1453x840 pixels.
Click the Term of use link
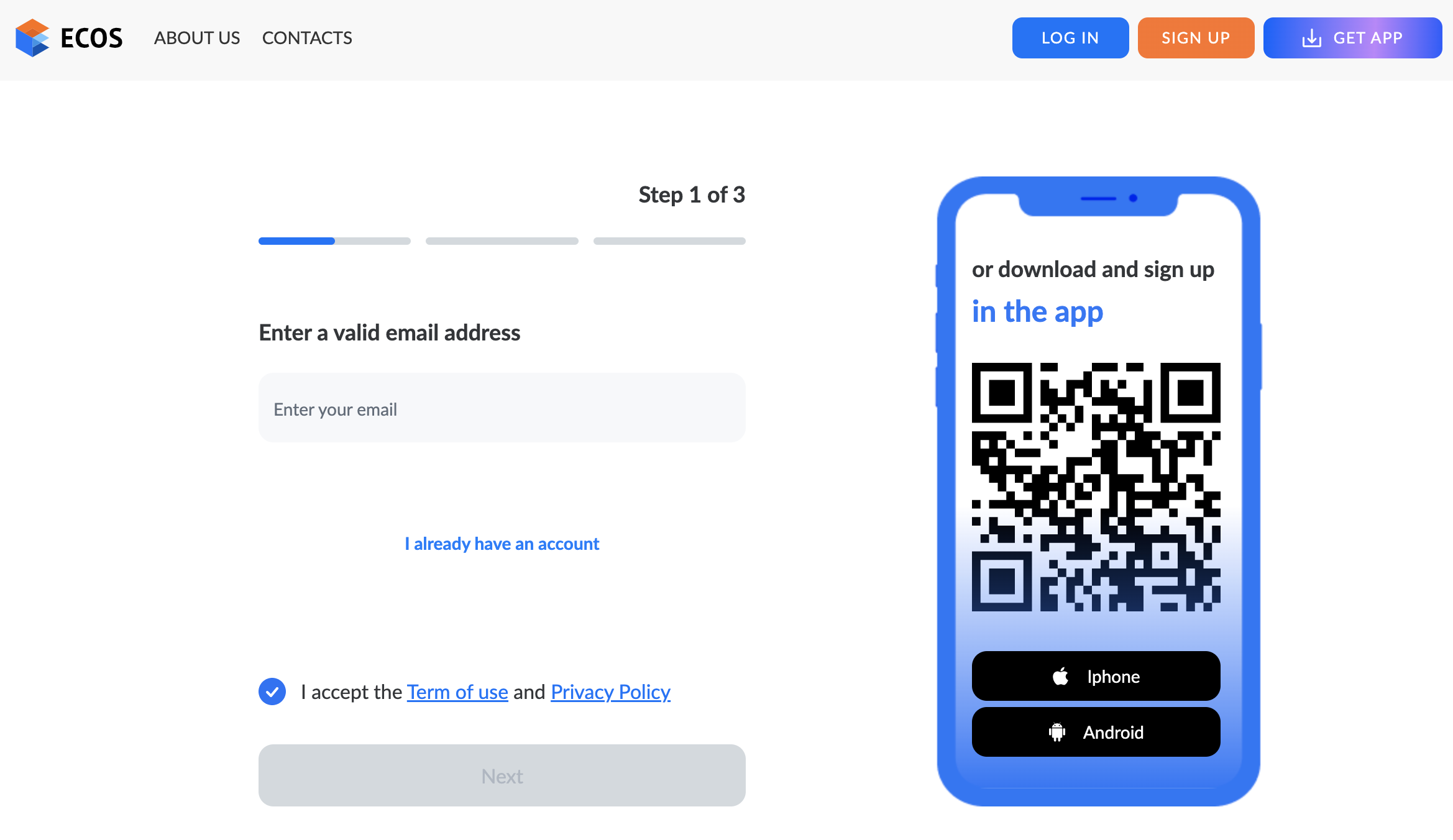click(458, 691)
